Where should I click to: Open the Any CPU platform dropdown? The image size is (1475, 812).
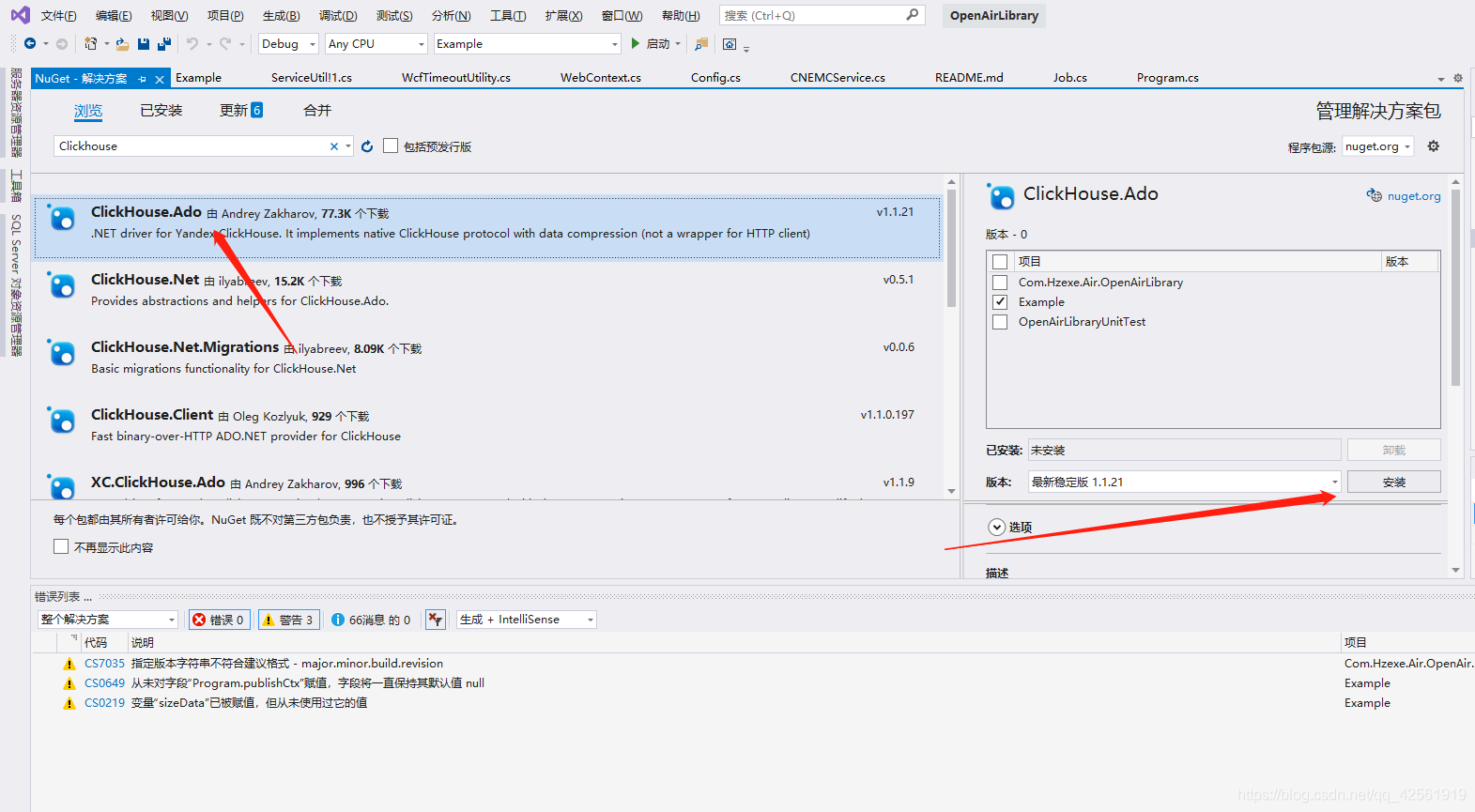pos(376,44)
